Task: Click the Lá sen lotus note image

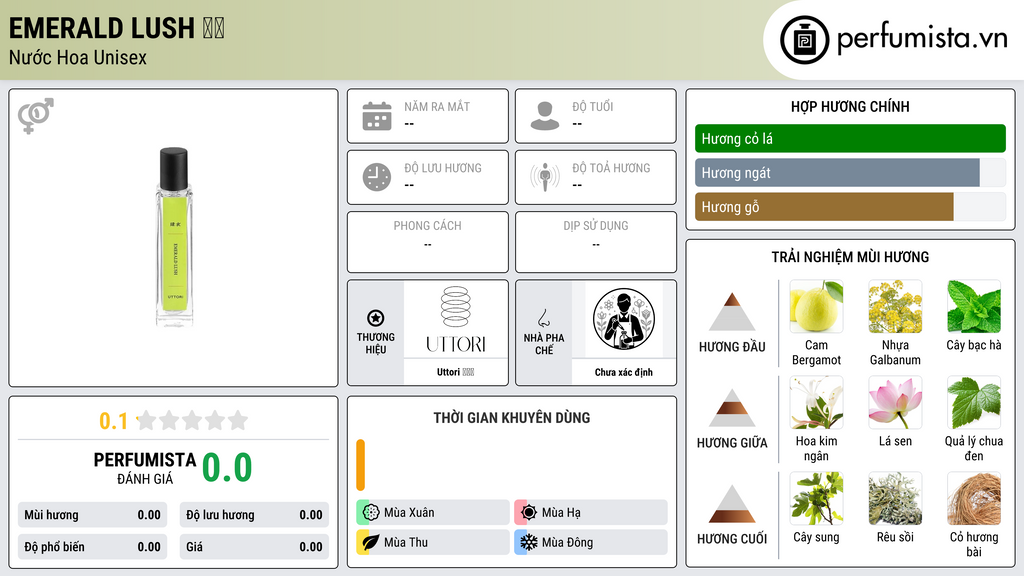Action: [x=895, y=402]
